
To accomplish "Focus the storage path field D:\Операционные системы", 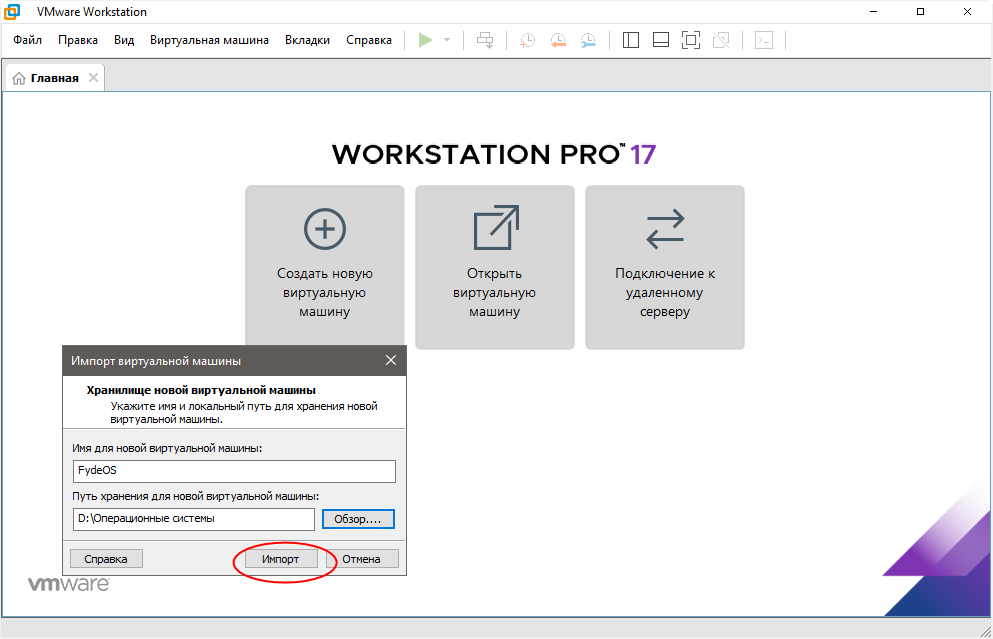I will (x=194, y=519).
